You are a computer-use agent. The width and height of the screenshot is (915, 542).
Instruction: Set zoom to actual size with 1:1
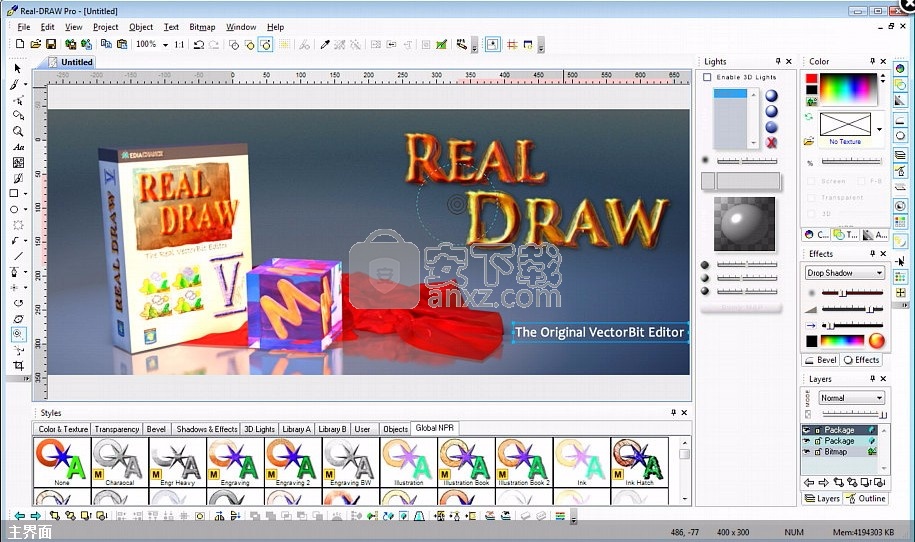179,44
